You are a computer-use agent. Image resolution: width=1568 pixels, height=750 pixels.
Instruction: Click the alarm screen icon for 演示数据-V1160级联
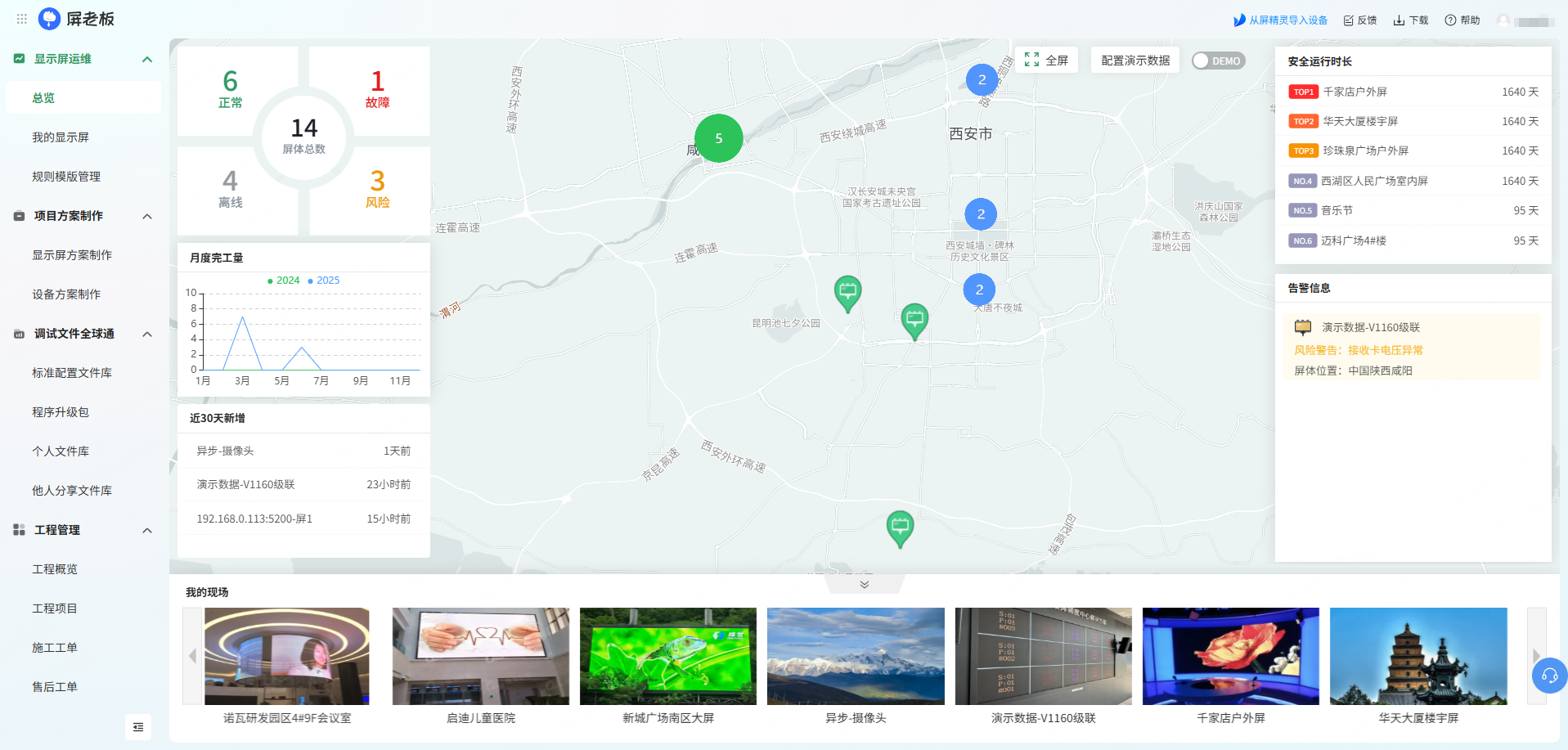click(x=1303, y=327)
